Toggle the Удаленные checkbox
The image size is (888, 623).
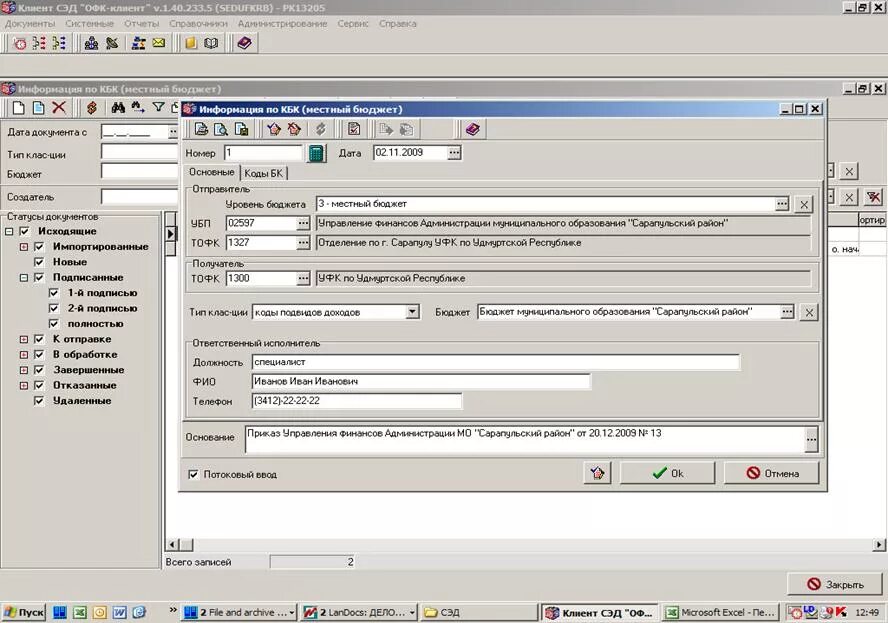tap(39, 400)
